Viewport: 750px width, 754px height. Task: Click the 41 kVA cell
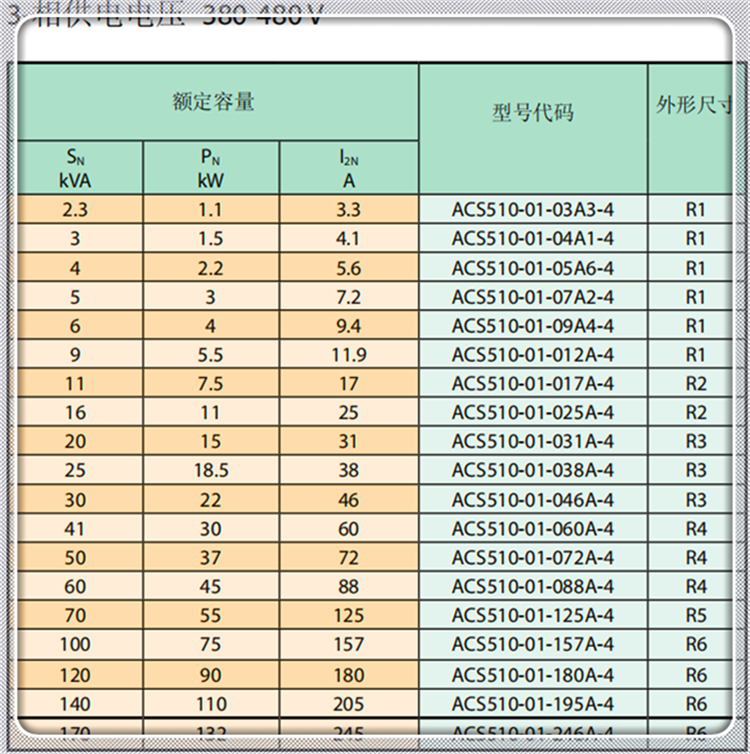(80, 529)
